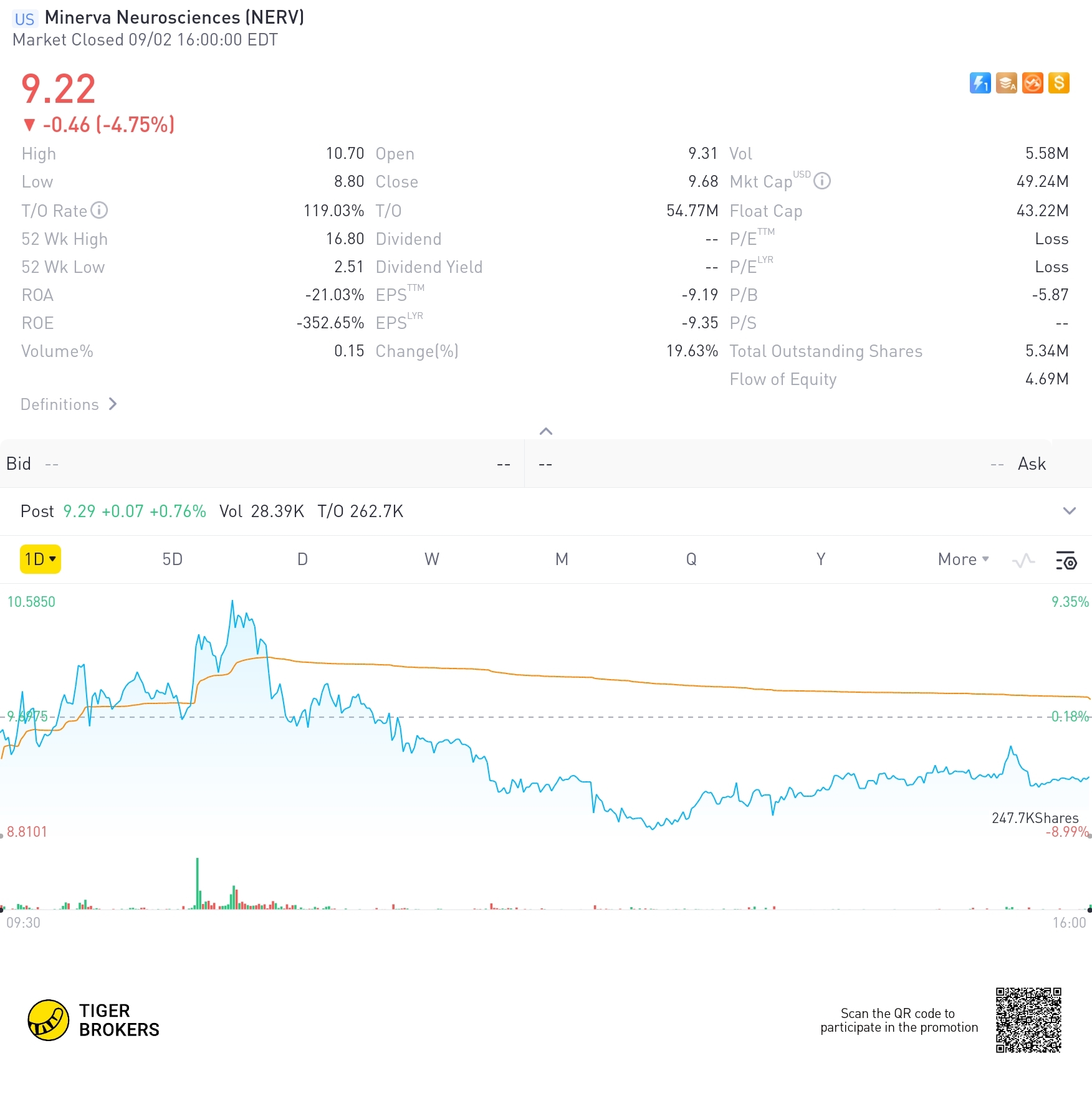This screenshot has height=1104, width=1092.
Task: Tap the Ask quote panel
Action: (808, 464)
